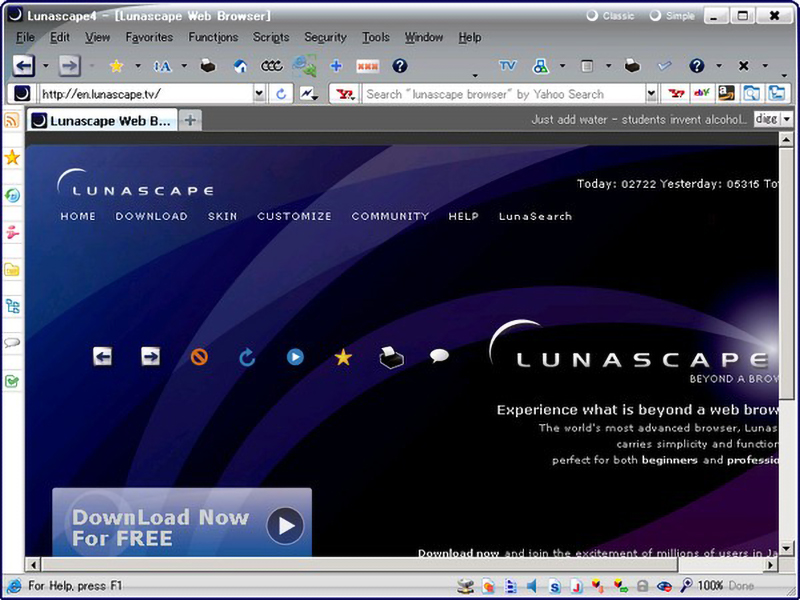
Task: Open the digg headline ticker dropdown
Action: [x=788, y=118]
